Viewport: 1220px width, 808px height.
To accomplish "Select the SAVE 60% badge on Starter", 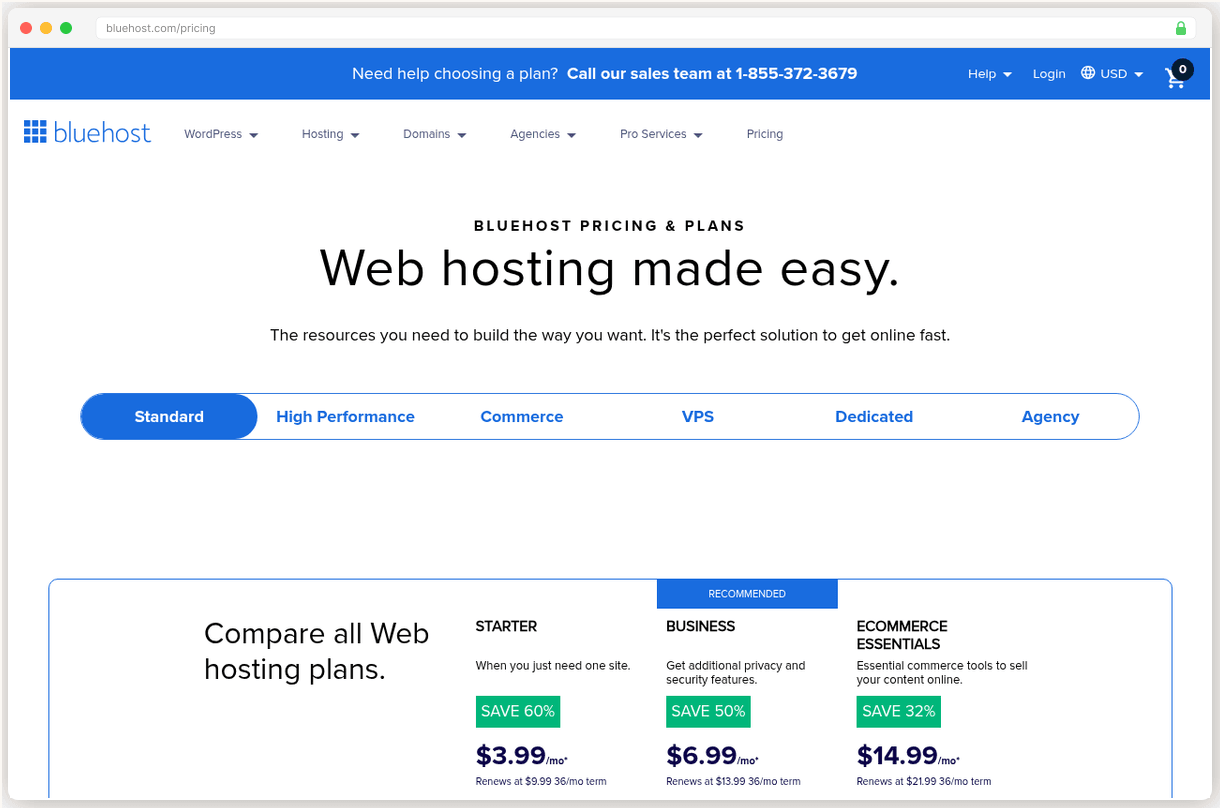I will click(518, 711).
